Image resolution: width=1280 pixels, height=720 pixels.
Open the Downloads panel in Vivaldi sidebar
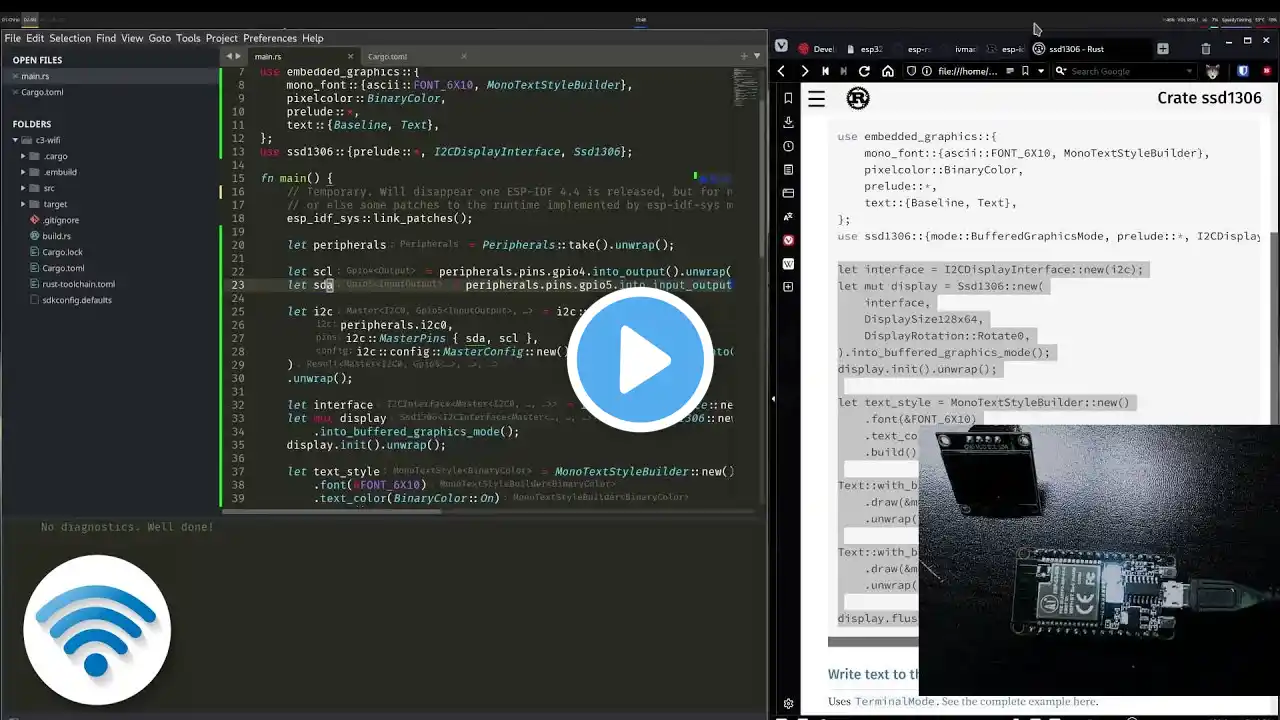(x=788, y=122)
